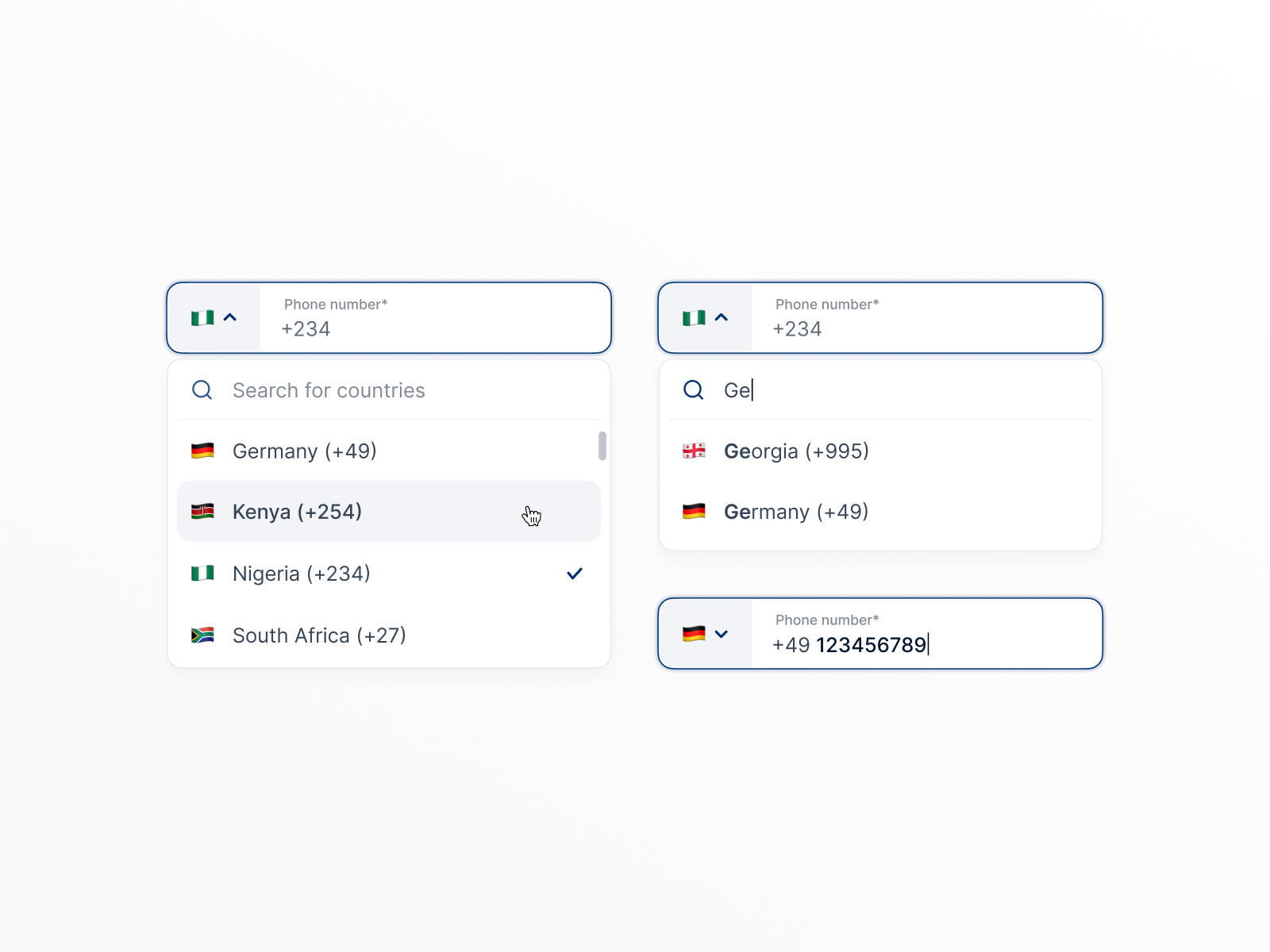Viewport: 1270px width, 952px height.
Task: Select Germany (+49) from search results
Action: pyautogui.click(x=796, y=511)
